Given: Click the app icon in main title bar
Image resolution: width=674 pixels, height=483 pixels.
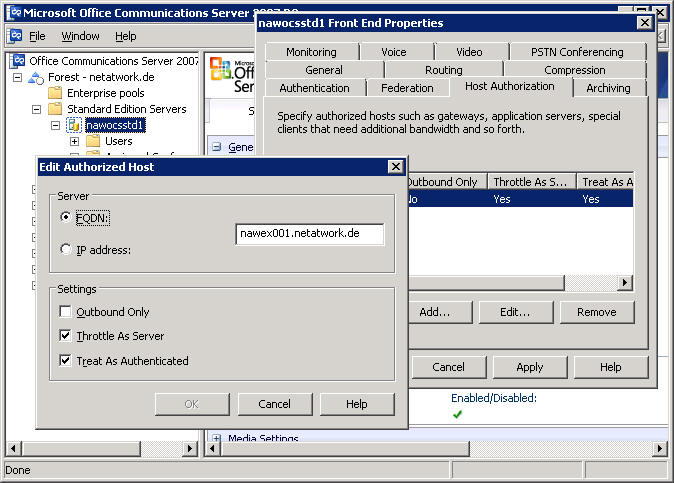Looking at the screenshot, I should coord(15,12).
